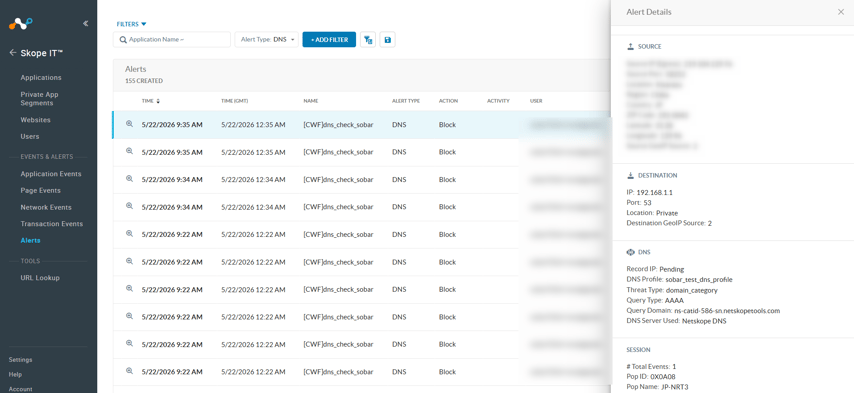The width and height of the screenshot is (854, 393).
Task: Click the ACTIVITY column header
Action: pyautogui.click(x=498, y=101)
